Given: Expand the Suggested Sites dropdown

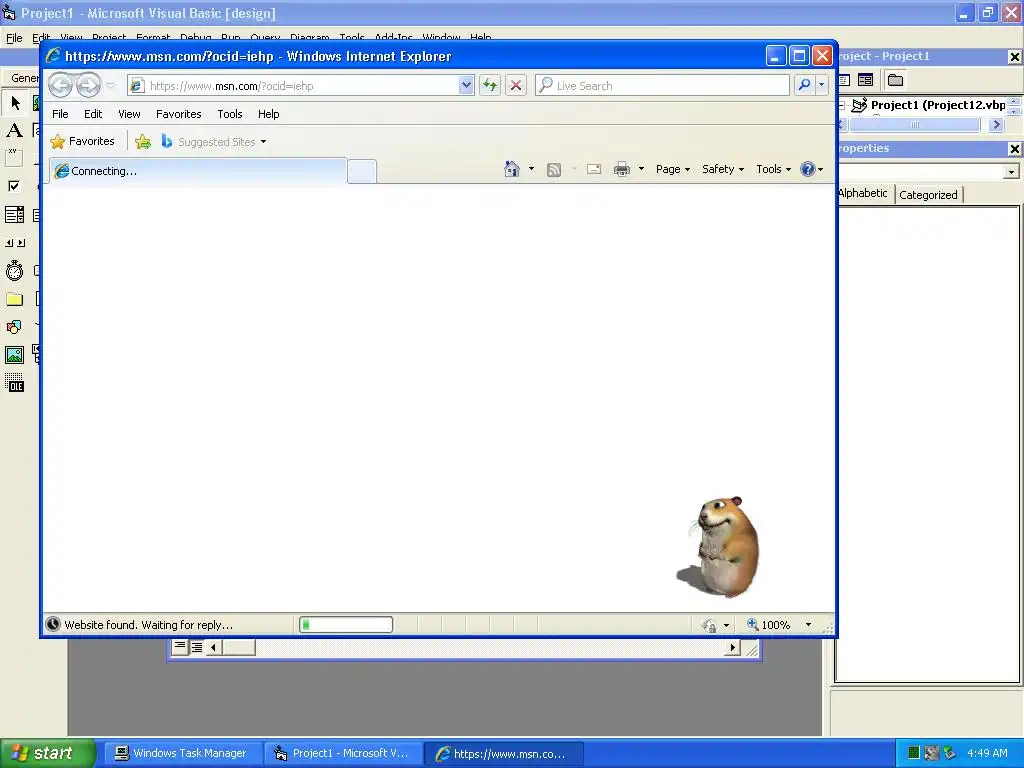Looking at the screenshot, I should point(263,142).
